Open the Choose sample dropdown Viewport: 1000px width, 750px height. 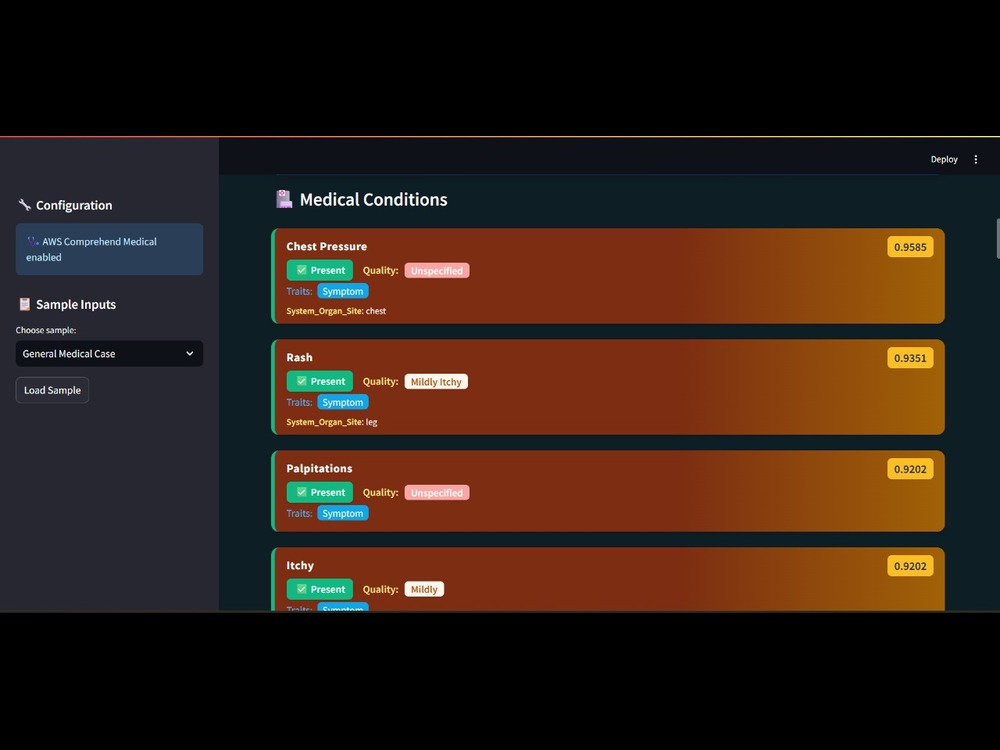tap(109, 353)
